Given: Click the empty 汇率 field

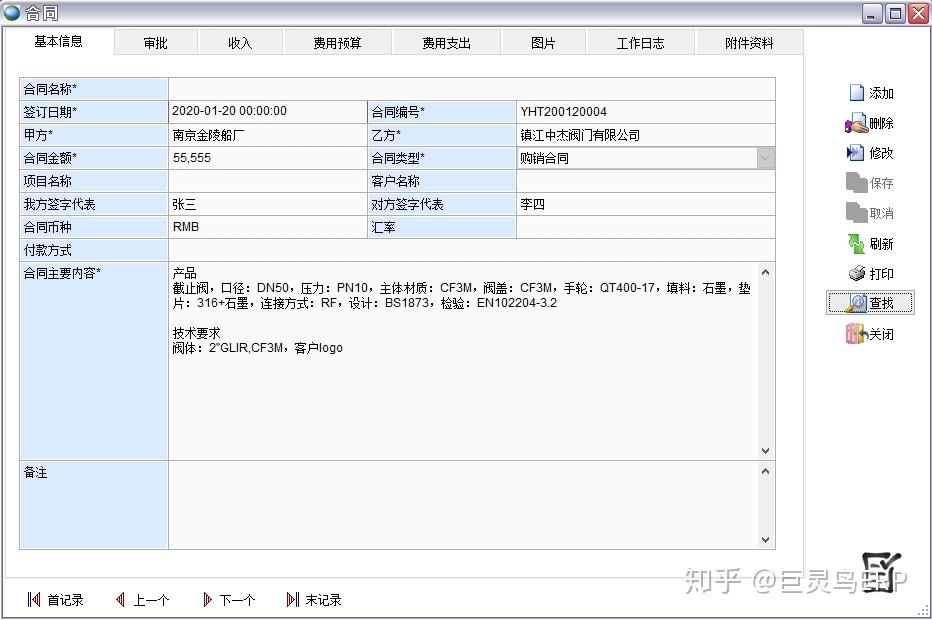Looking at the screenshot, I should click(646, 227).
